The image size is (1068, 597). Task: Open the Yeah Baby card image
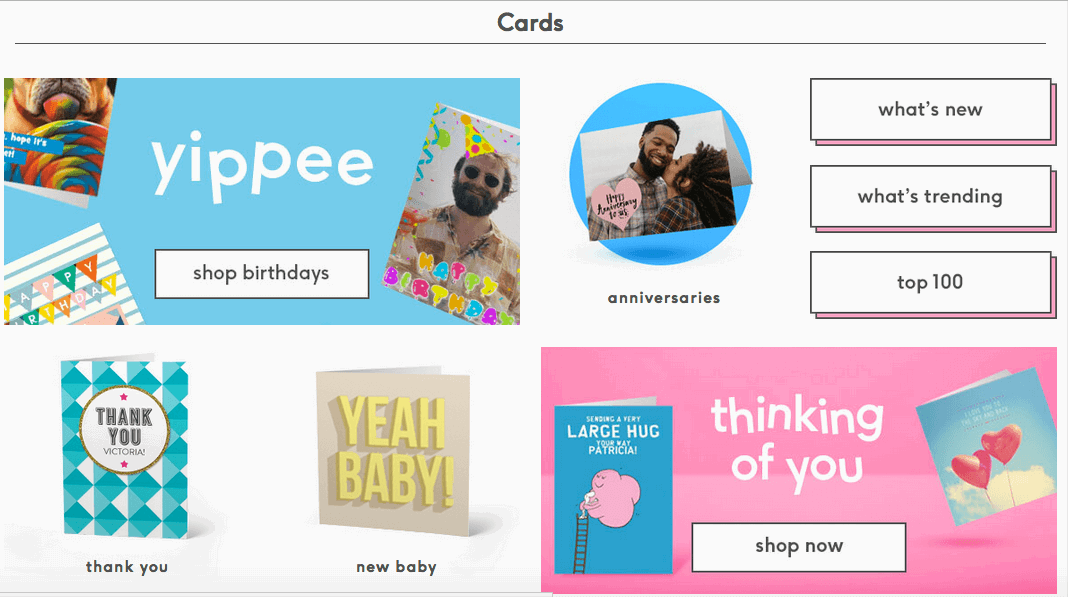pyautogui.click(x=393, y=451)
